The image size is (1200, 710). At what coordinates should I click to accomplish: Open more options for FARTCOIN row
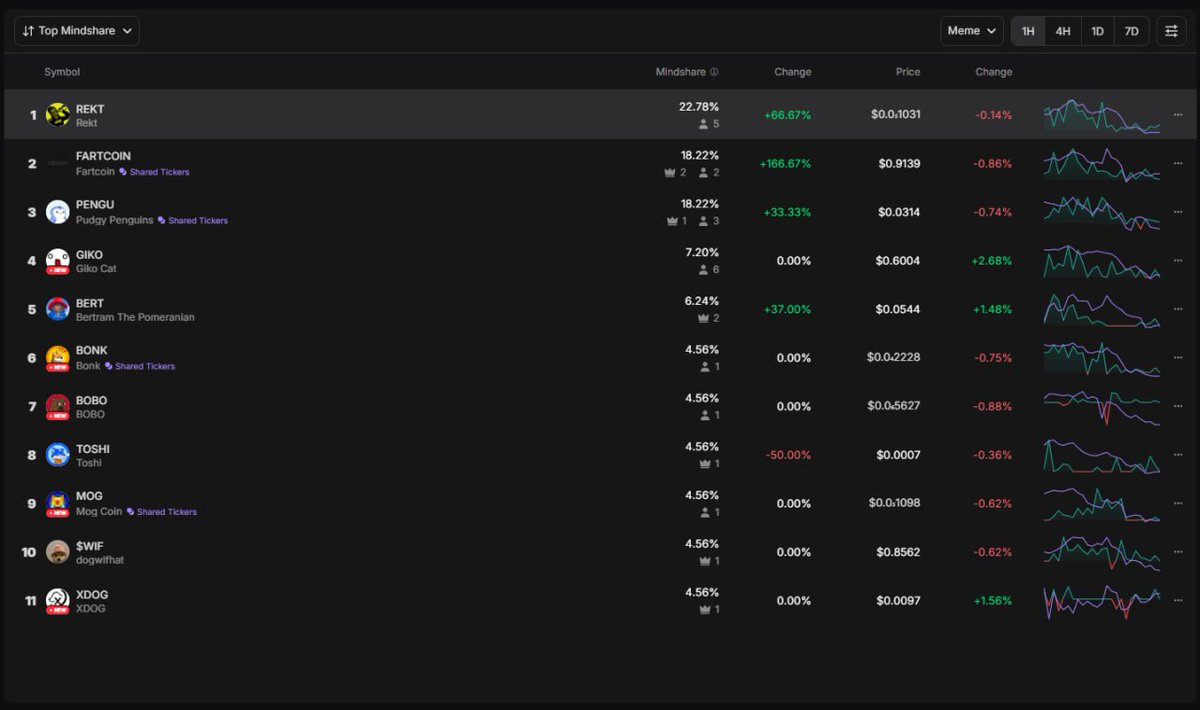pos(1177,163)
